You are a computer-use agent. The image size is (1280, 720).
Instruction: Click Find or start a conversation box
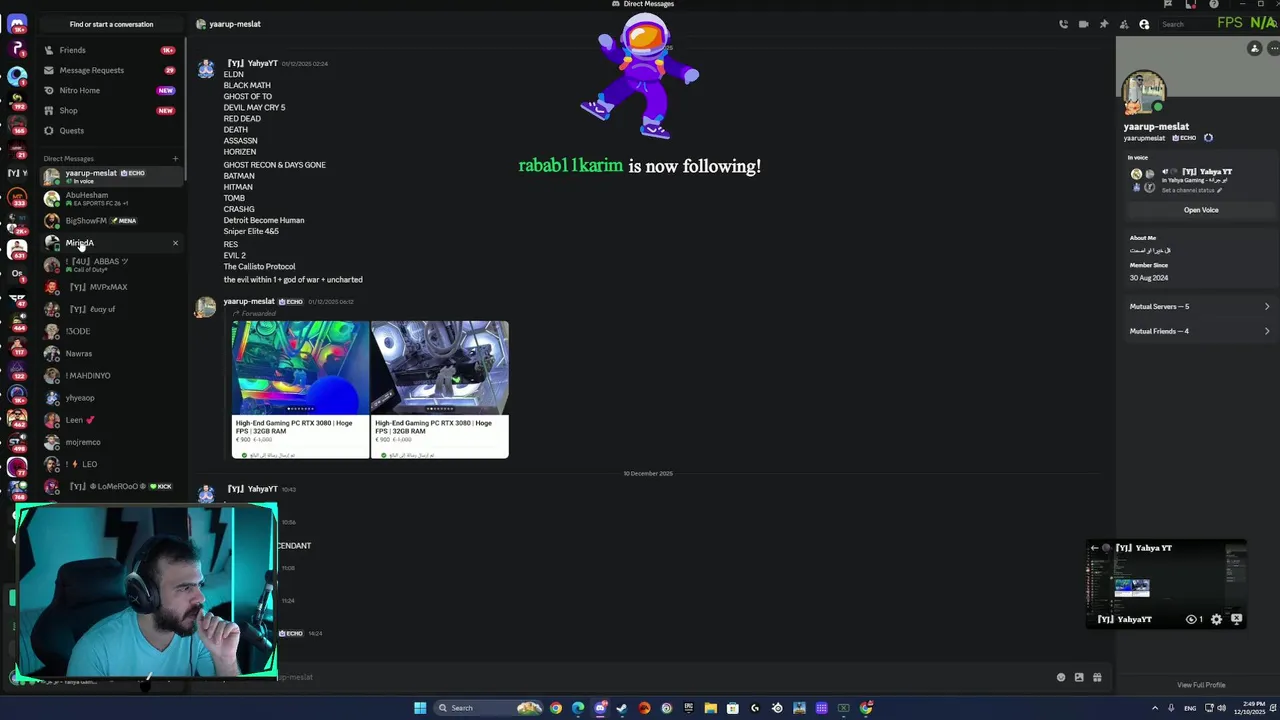coord(111,24)
